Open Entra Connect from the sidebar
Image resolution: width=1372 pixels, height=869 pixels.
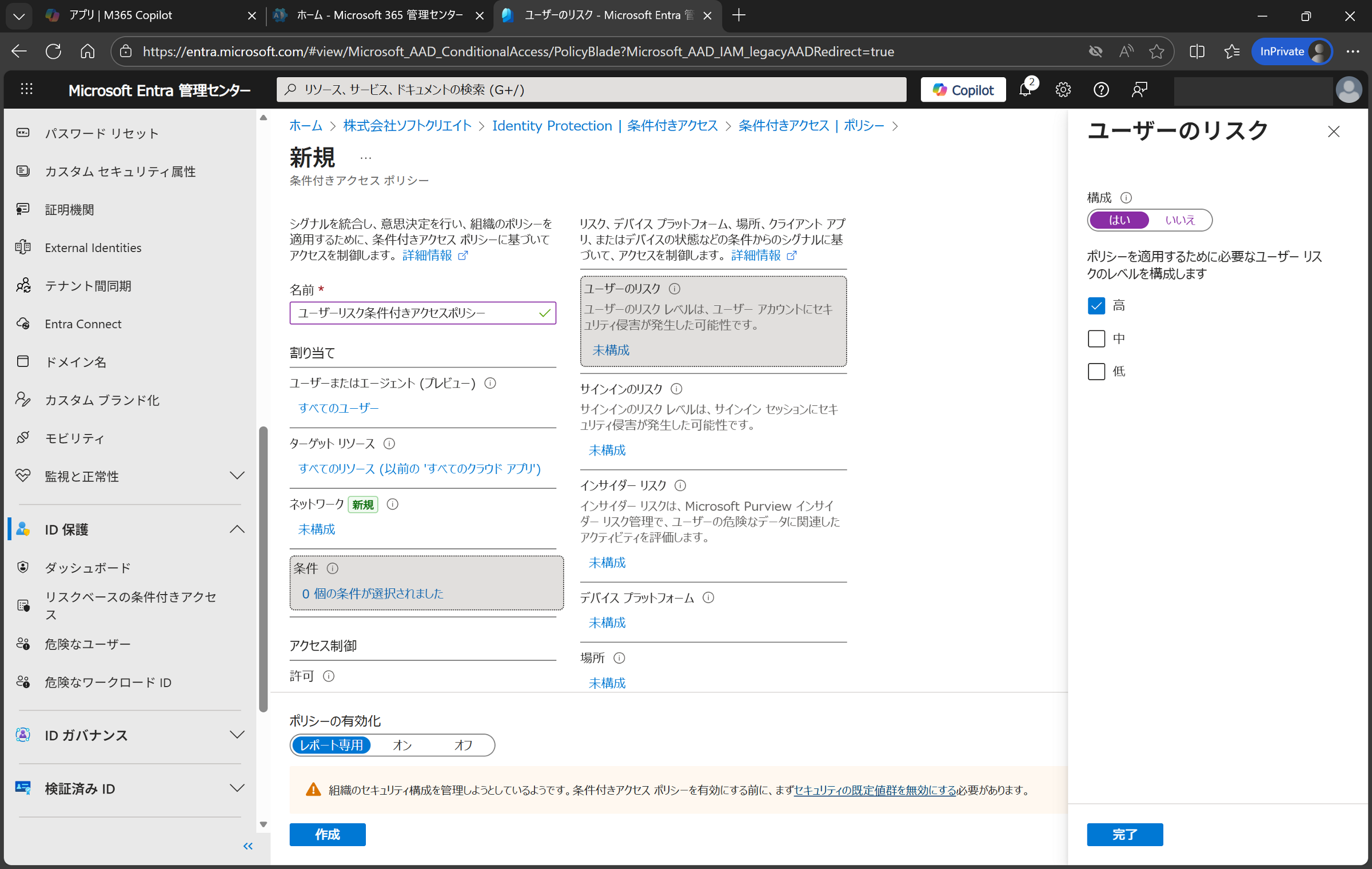click(83, 324)
